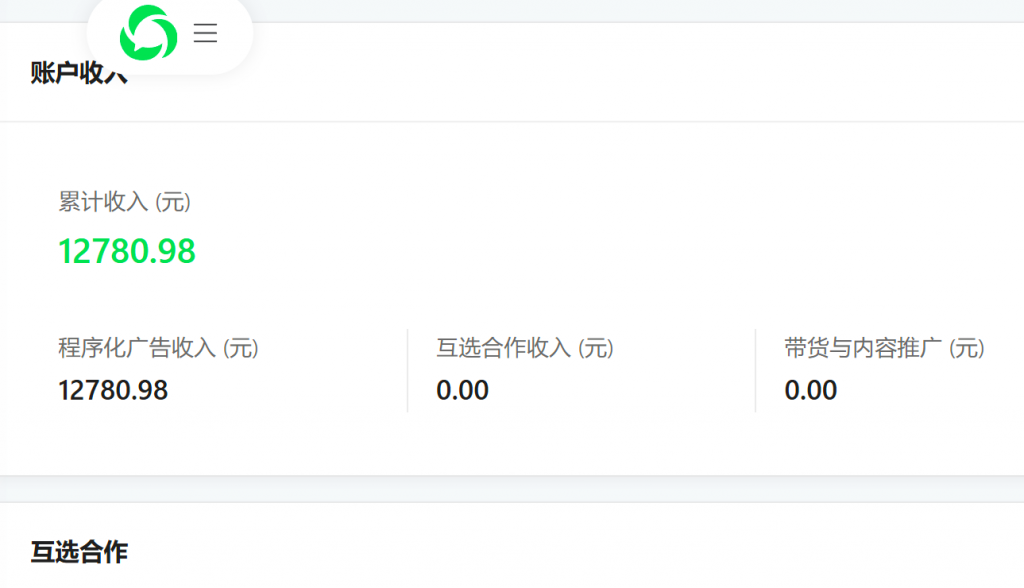Toggle the navigation drawer via menu icon
The height and width of the screenshot is (588, 1024).
[x=205, y=35]
